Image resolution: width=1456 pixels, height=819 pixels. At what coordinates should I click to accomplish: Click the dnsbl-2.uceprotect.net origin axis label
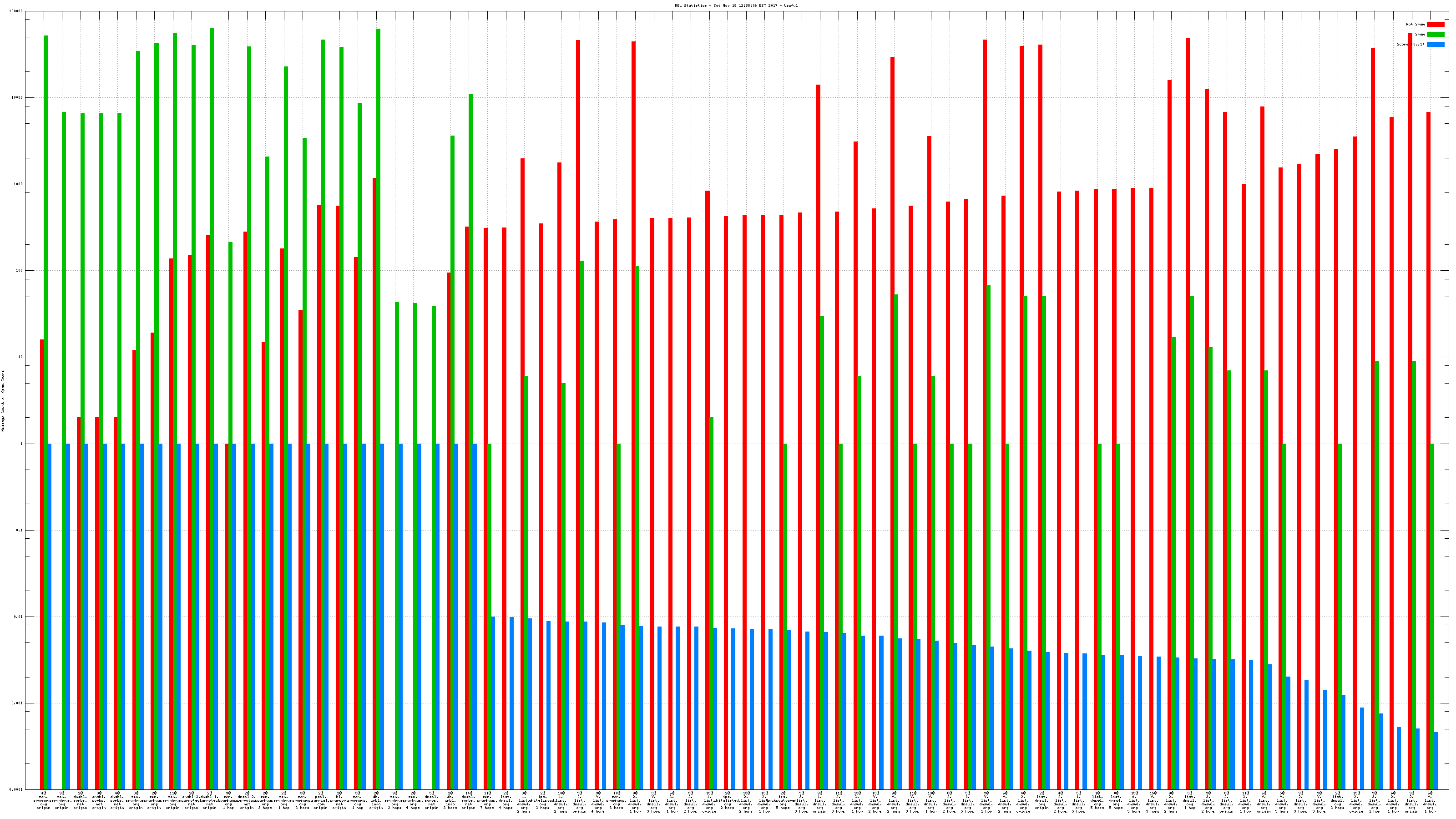point(247,800)
